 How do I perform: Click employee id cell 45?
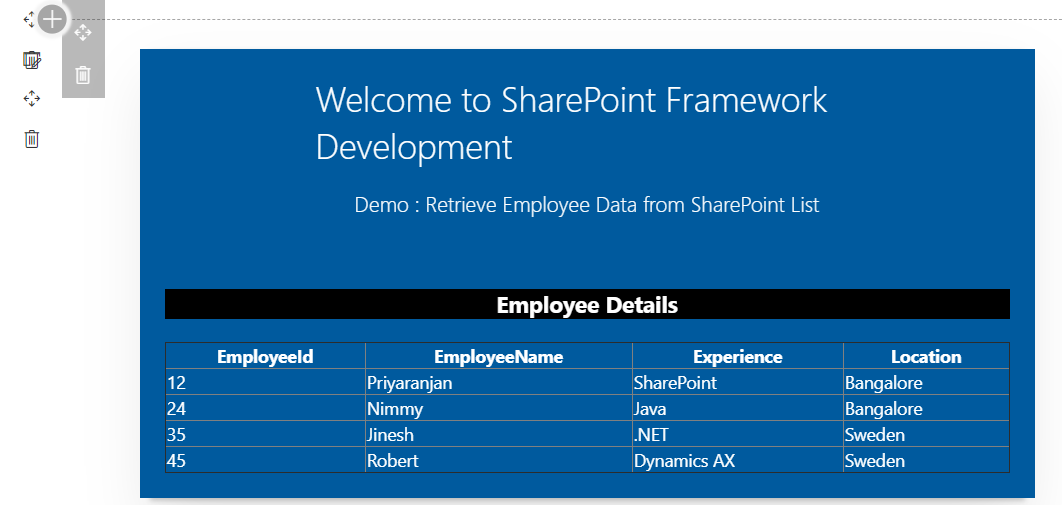click(266, 460)
